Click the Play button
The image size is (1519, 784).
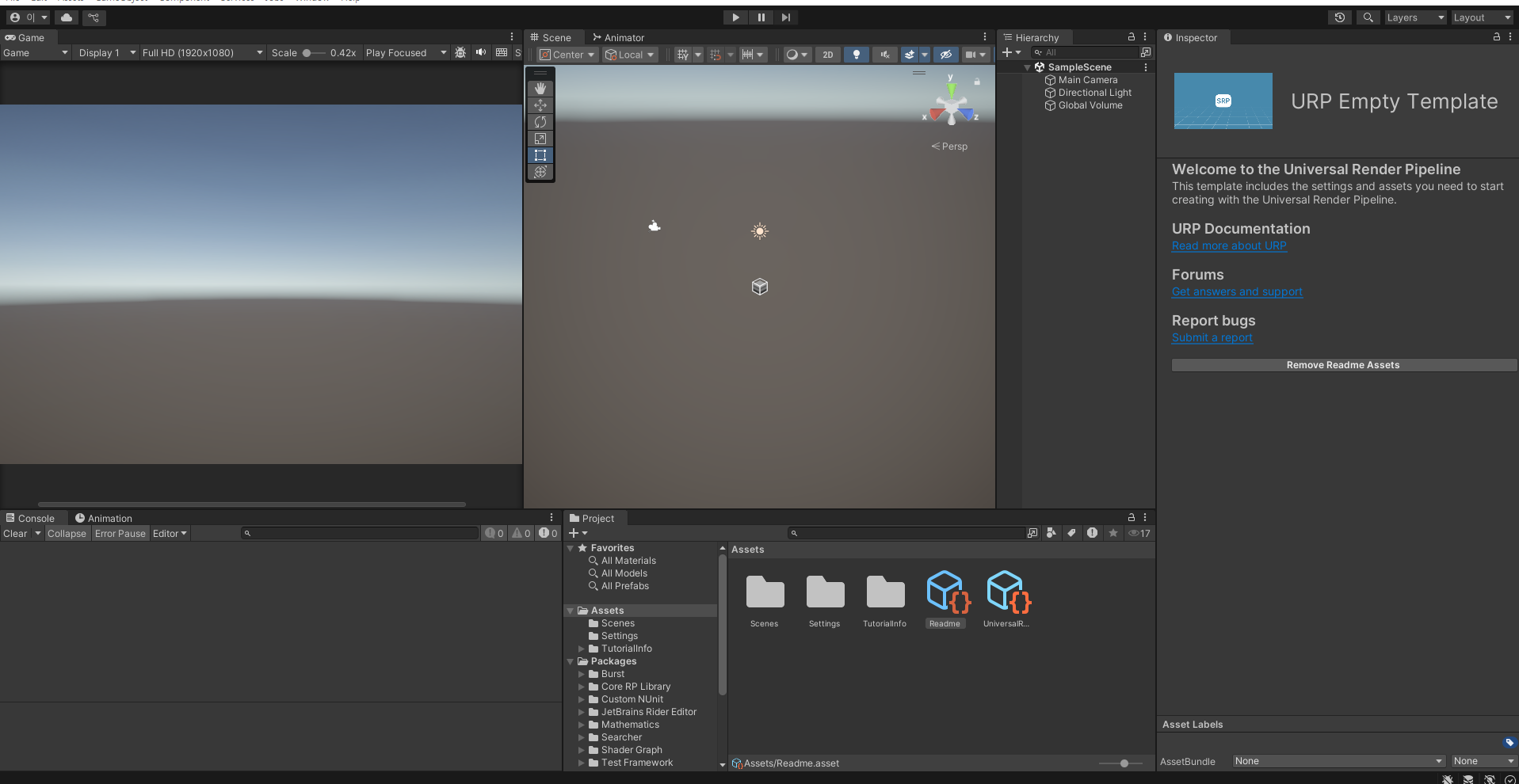pyautogui.click(x=735, y=17)
